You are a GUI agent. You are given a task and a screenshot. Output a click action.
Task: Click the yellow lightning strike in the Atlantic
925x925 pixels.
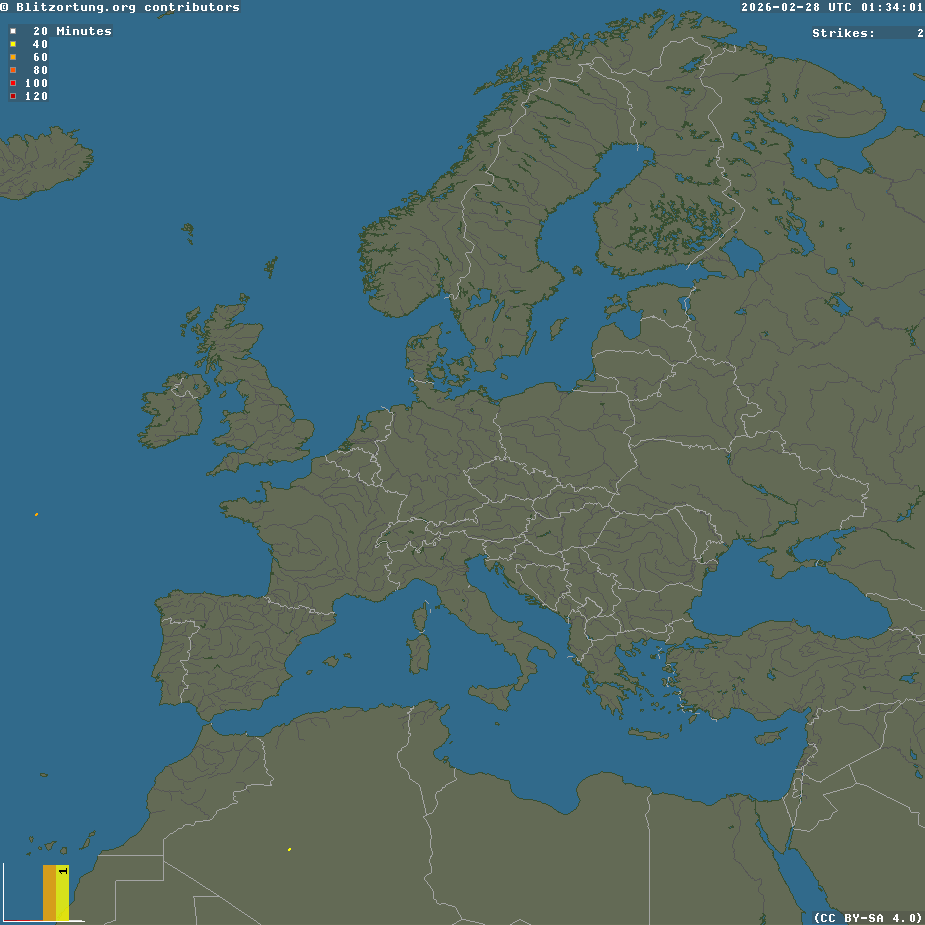(x=37, y=514)
